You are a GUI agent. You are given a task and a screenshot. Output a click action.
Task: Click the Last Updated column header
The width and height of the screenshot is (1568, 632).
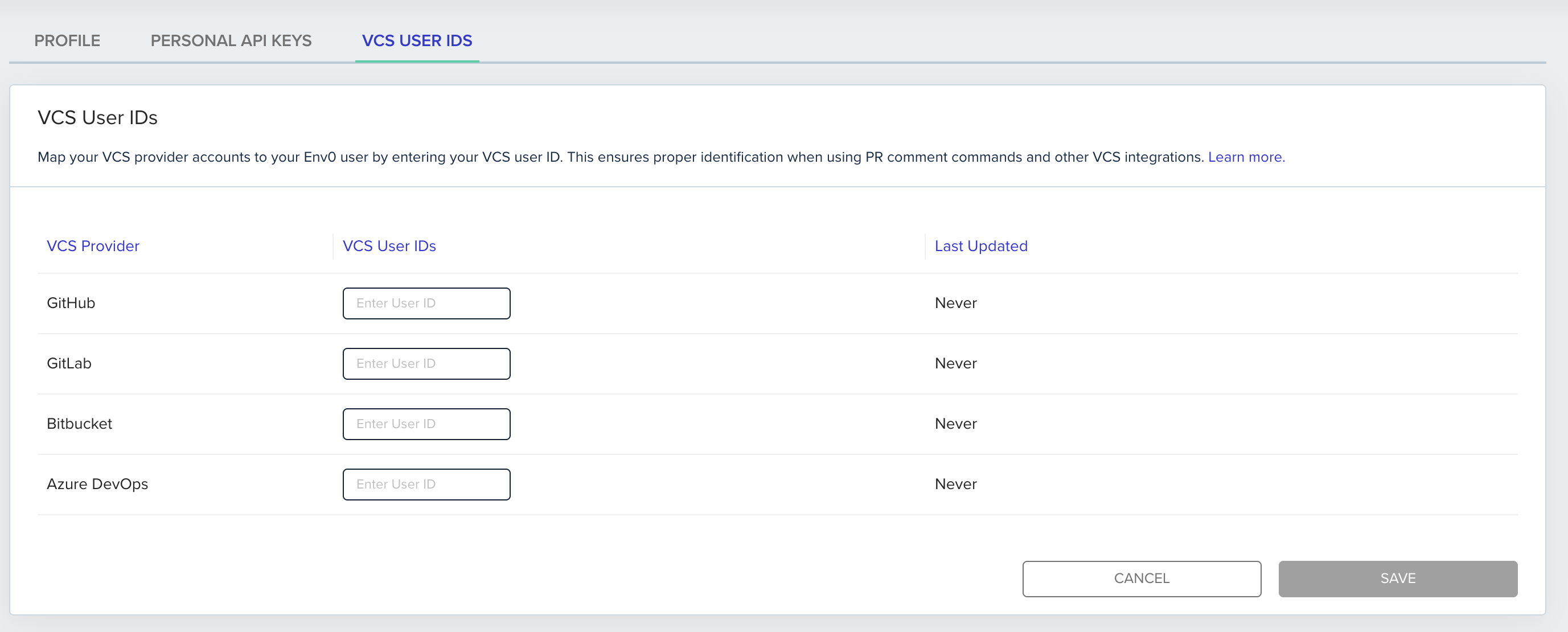(x=980, y=246)
